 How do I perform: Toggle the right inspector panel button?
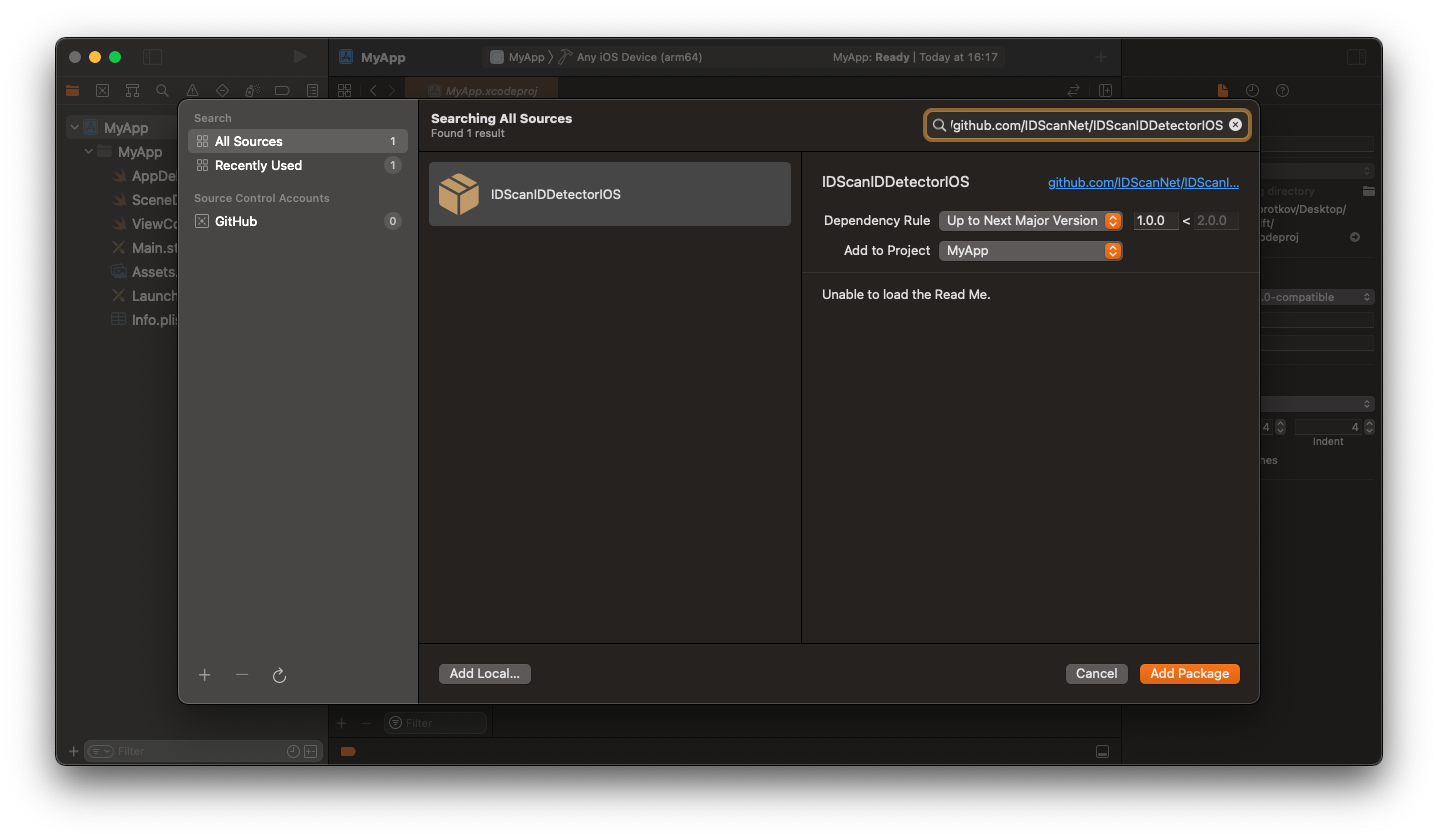1356,57
